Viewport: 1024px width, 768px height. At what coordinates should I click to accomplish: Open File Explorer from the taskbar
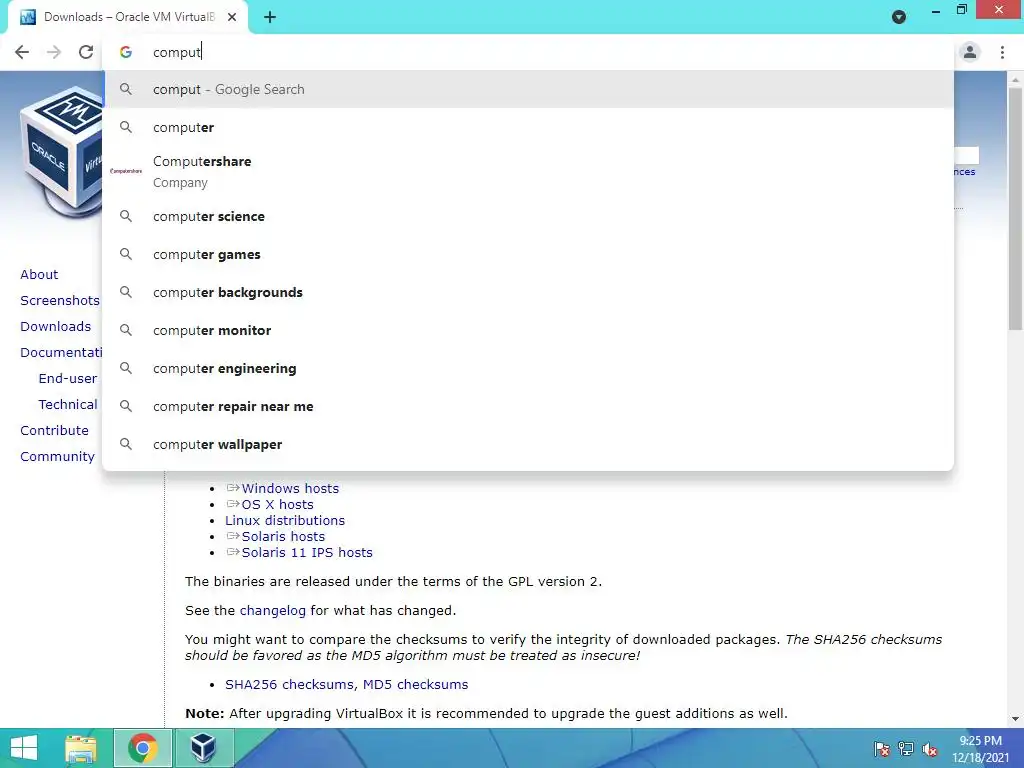pyautogui.click(x=81, y=748)
